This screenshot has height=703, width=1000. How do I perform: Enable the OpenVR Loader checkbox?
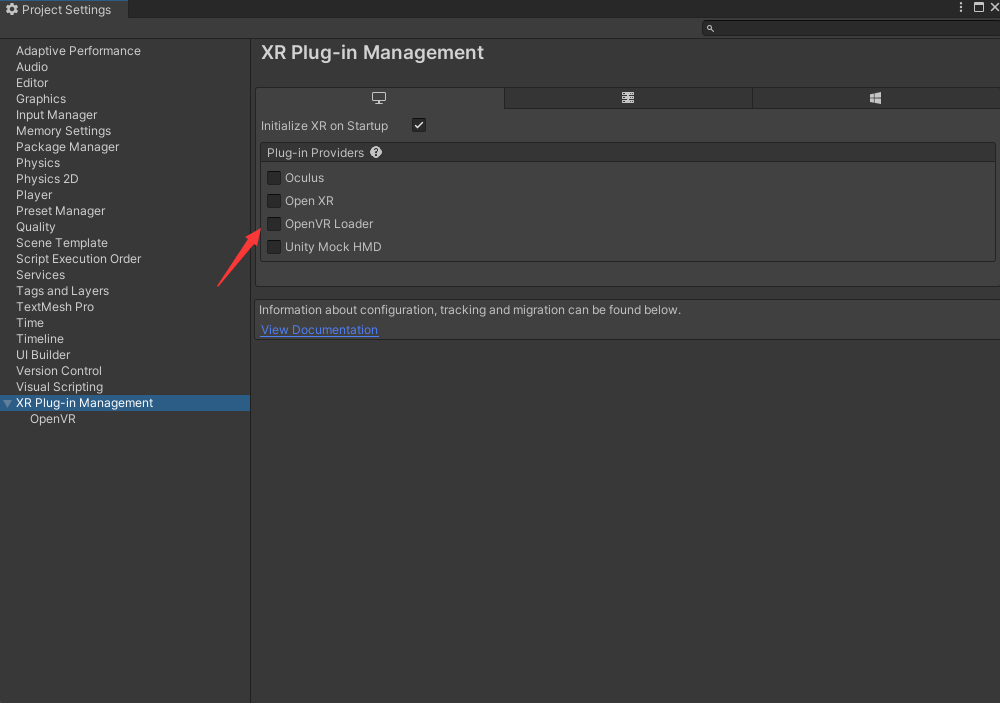click(x=274, y=224)
